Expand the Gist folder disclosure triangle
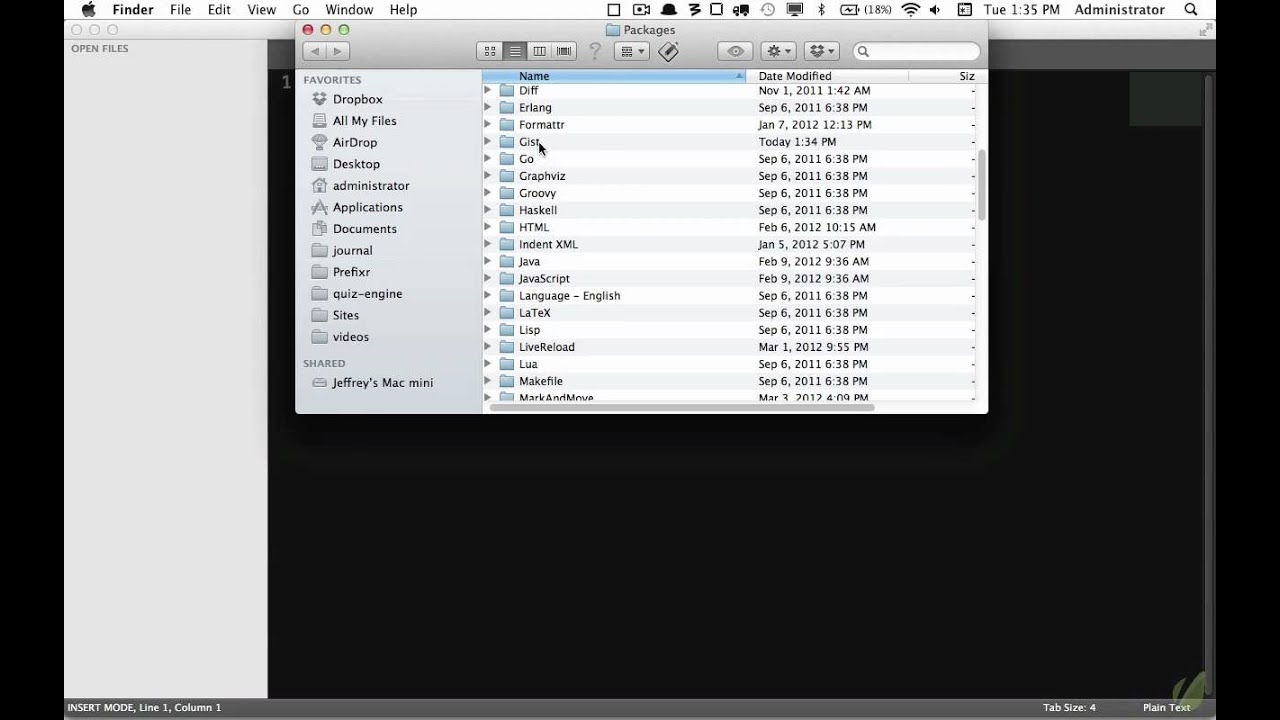 [x=488, y=141]
